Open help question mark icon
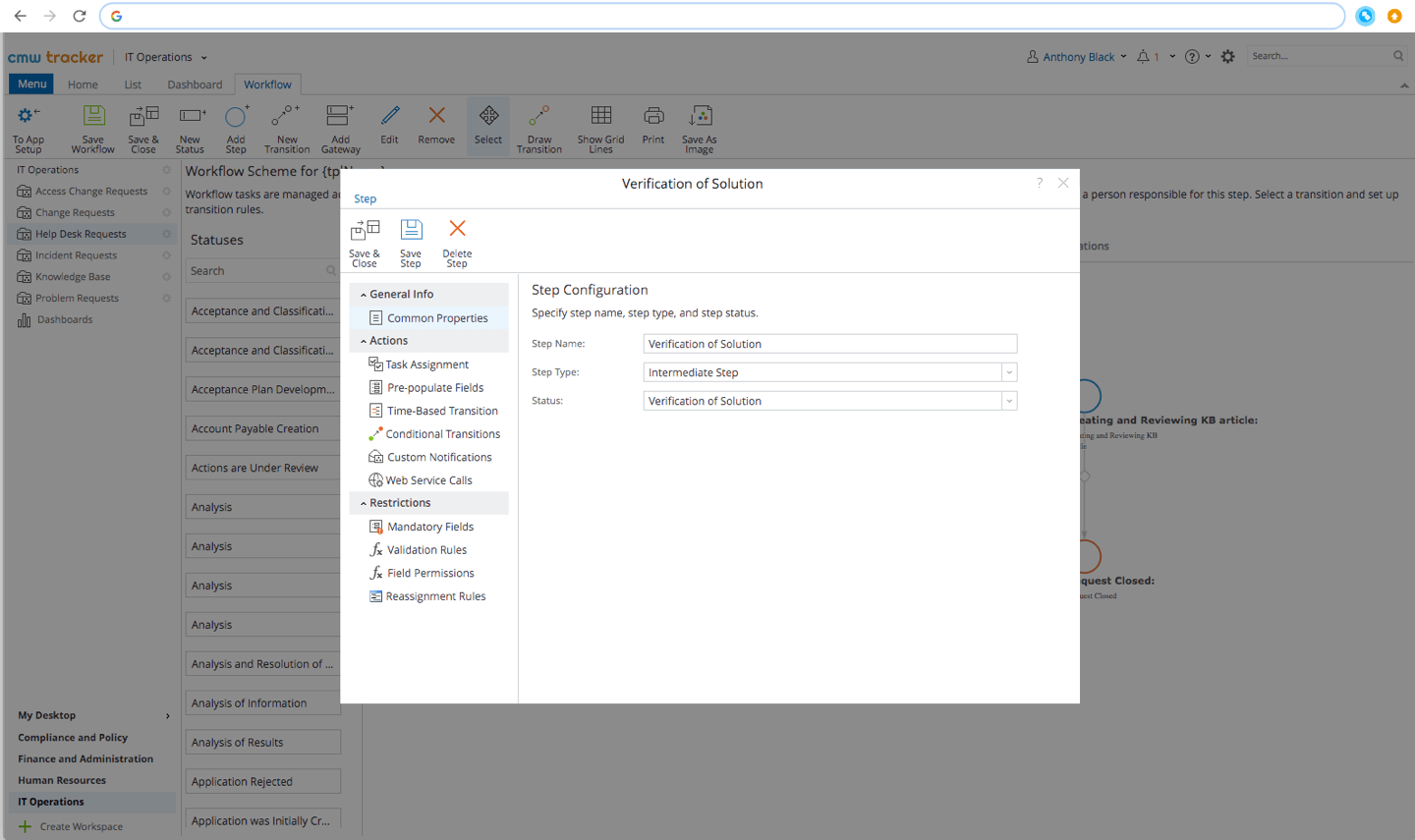The height and width of the screenshot is (840, 1415). click(x=1192, y=57)
